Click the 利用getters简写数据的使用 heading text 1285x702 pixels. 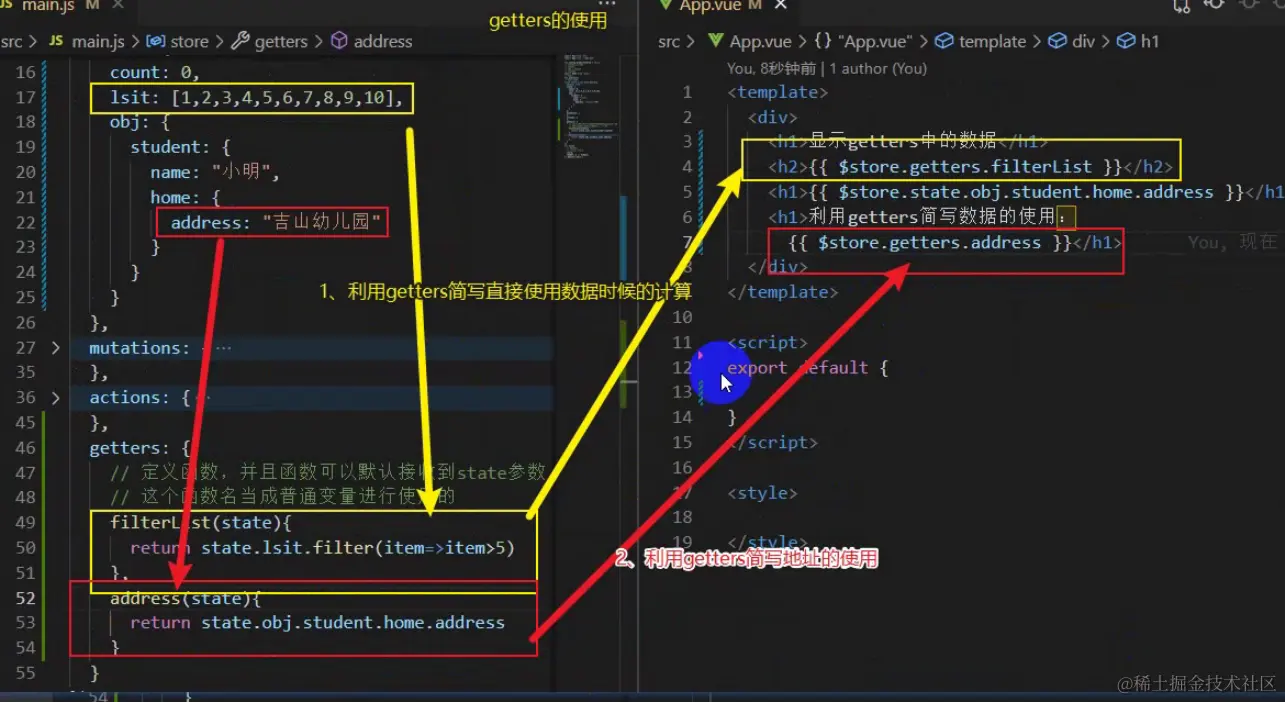(x=937, y=217)
